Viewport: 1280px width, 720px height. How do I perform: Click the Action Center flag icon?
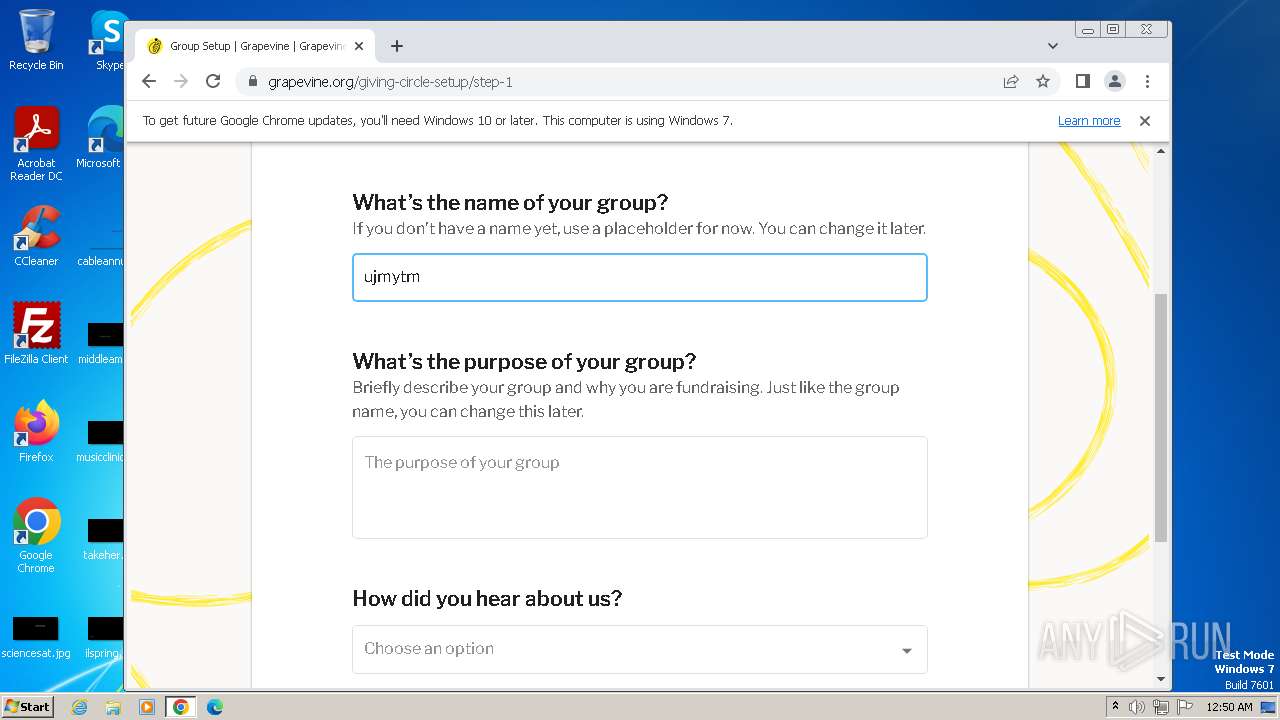[1185, 707]
